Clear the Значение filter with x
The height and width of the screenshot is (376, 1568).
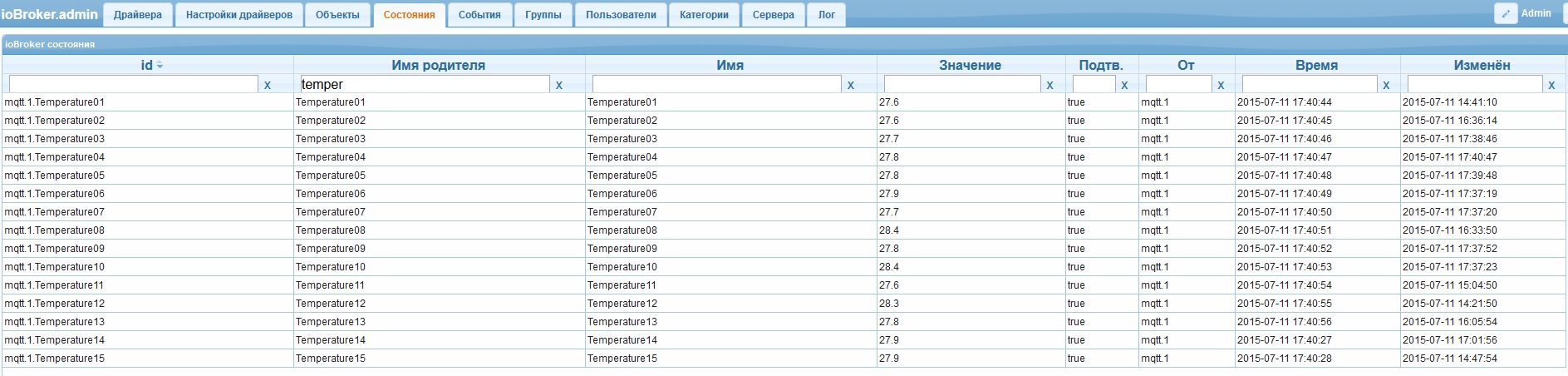pos(1049,85)
